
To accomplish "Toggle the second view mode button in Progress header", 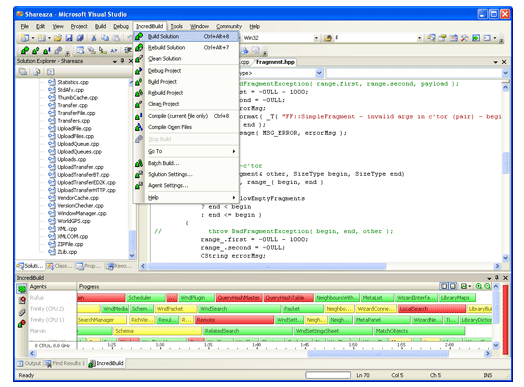I will (452, 286).
